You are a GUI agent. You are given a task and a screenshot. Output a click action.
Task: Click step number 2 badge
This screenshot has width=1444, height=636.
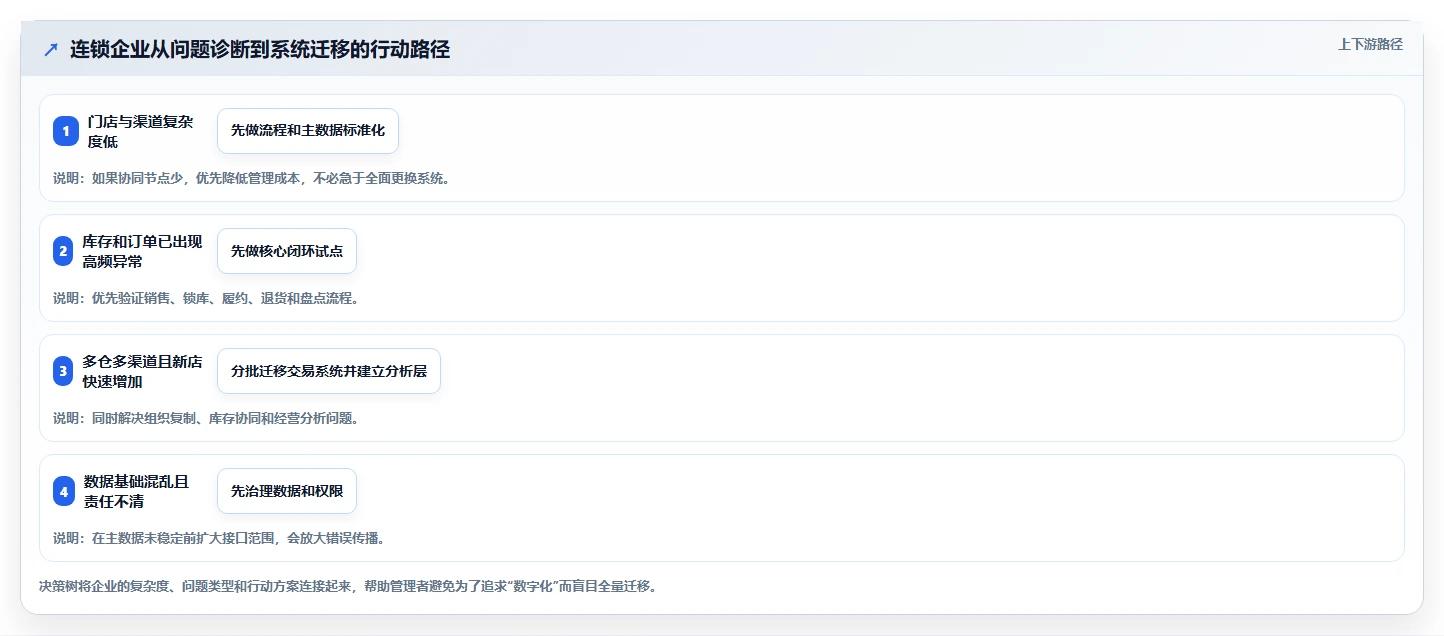pyautogui.click(x=64, y=251)
